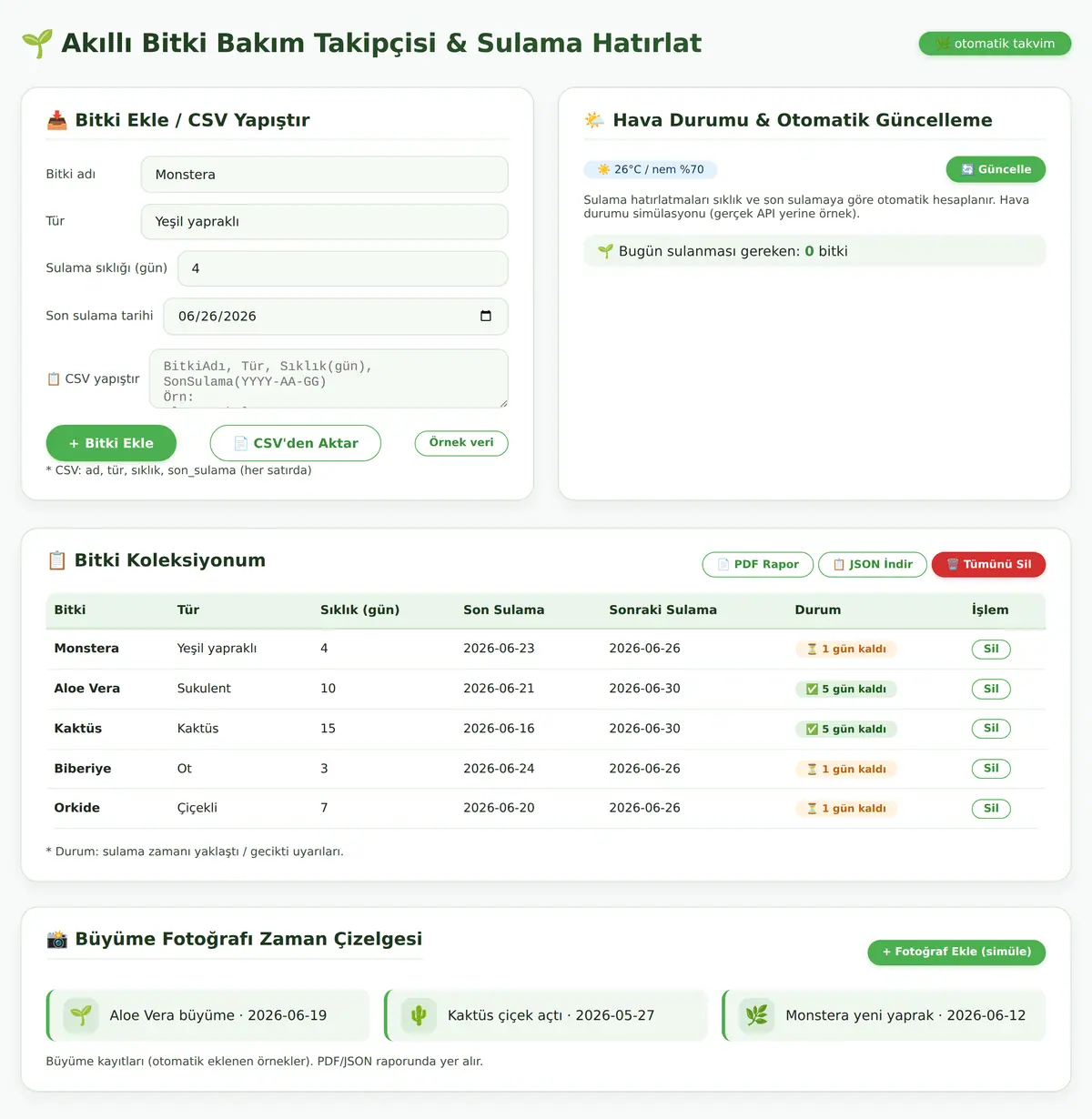Click the otomatik takvim badge
The width and height of the screenshot is (1092, 1119).
pos(995,44)
